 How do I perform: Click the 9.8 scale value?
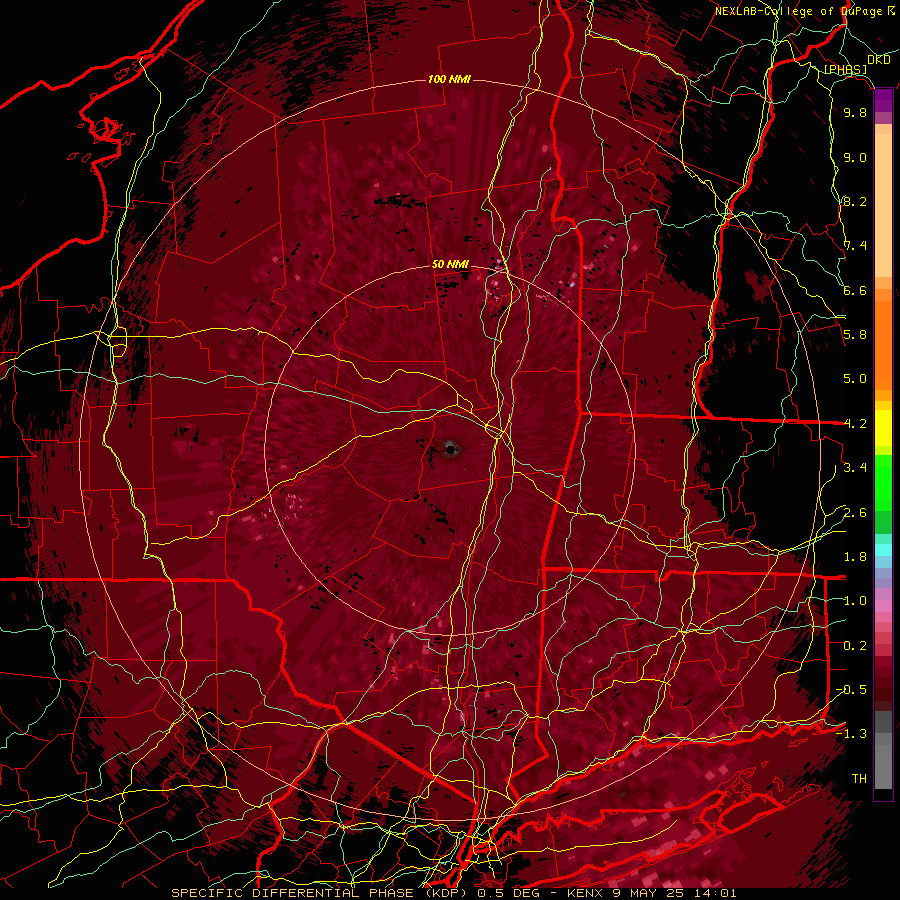[x=855, y=112]
